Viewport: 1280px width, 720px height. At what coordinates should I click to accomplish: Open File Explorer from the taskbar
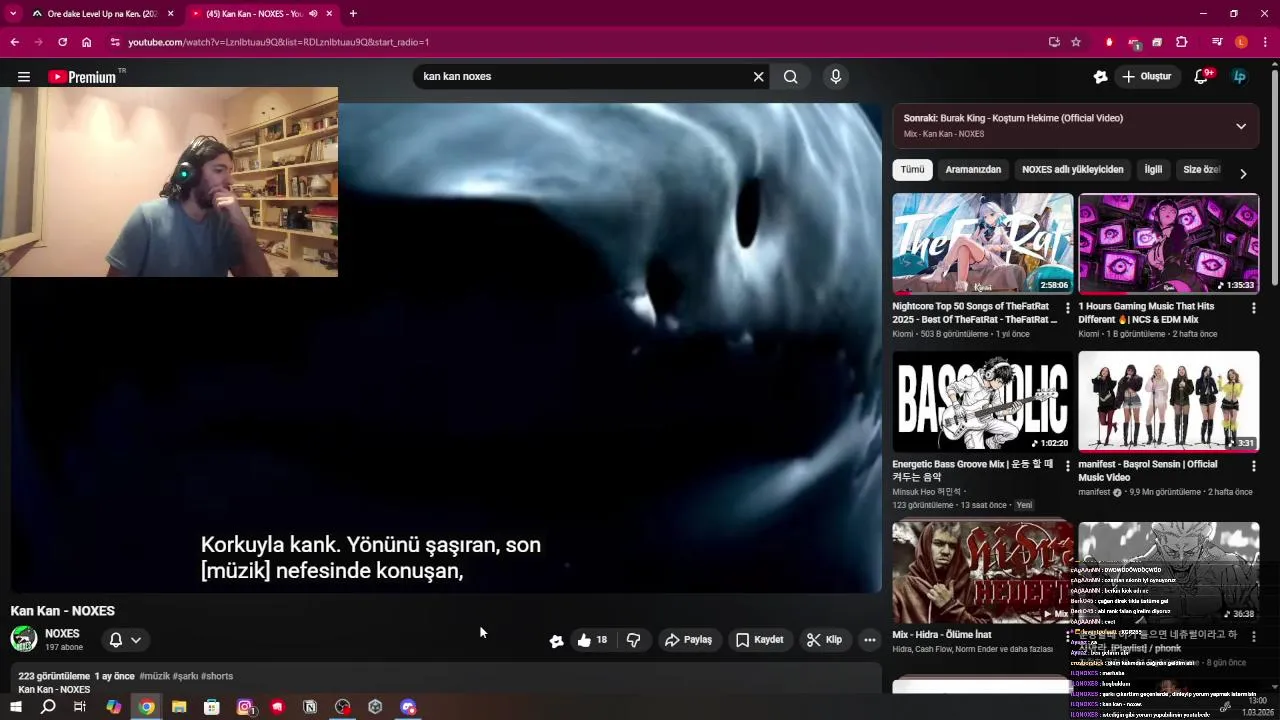(179, 707)
